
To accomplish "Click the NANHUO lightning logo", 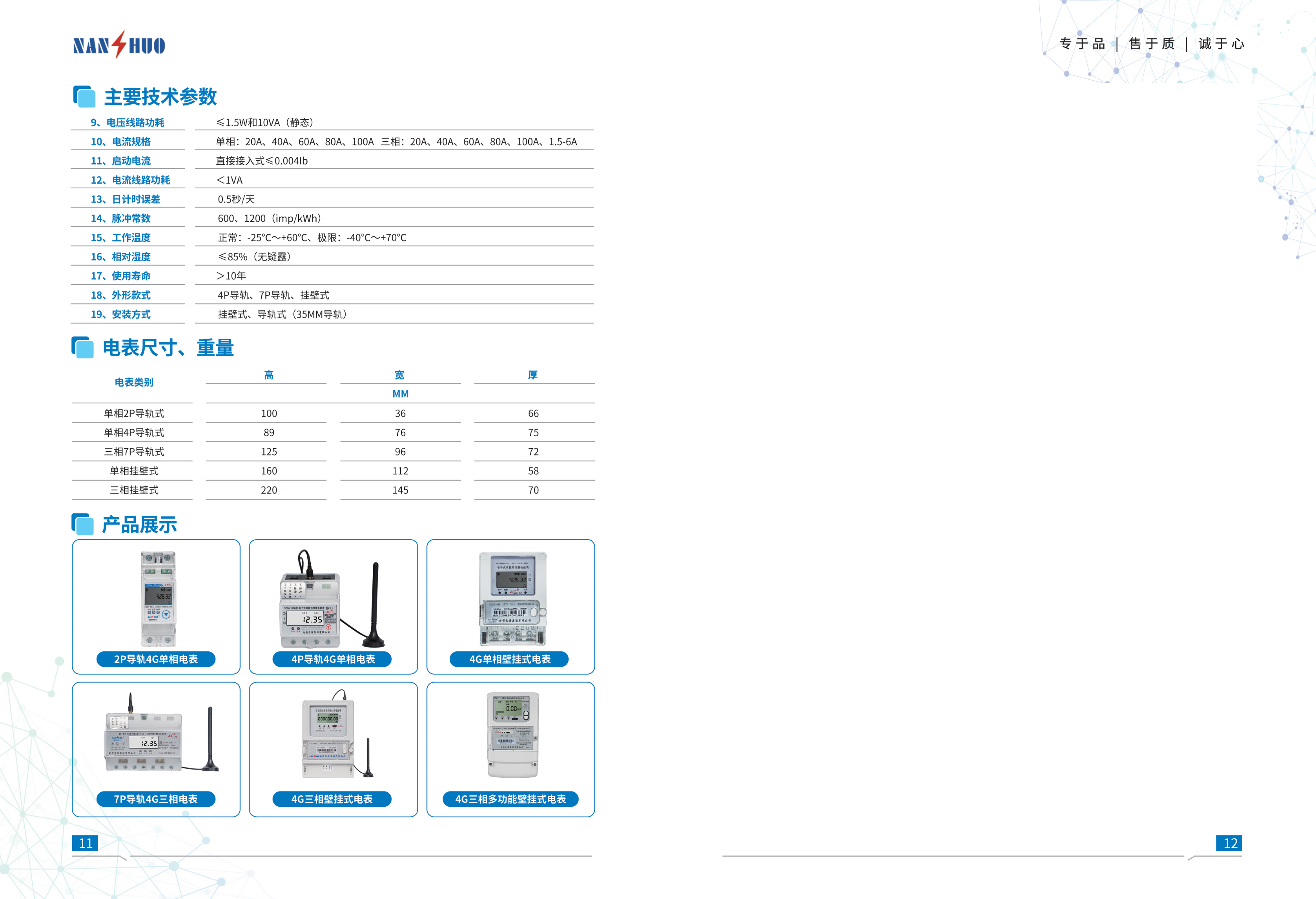I will pyautogui.click(x=119, y=45).
